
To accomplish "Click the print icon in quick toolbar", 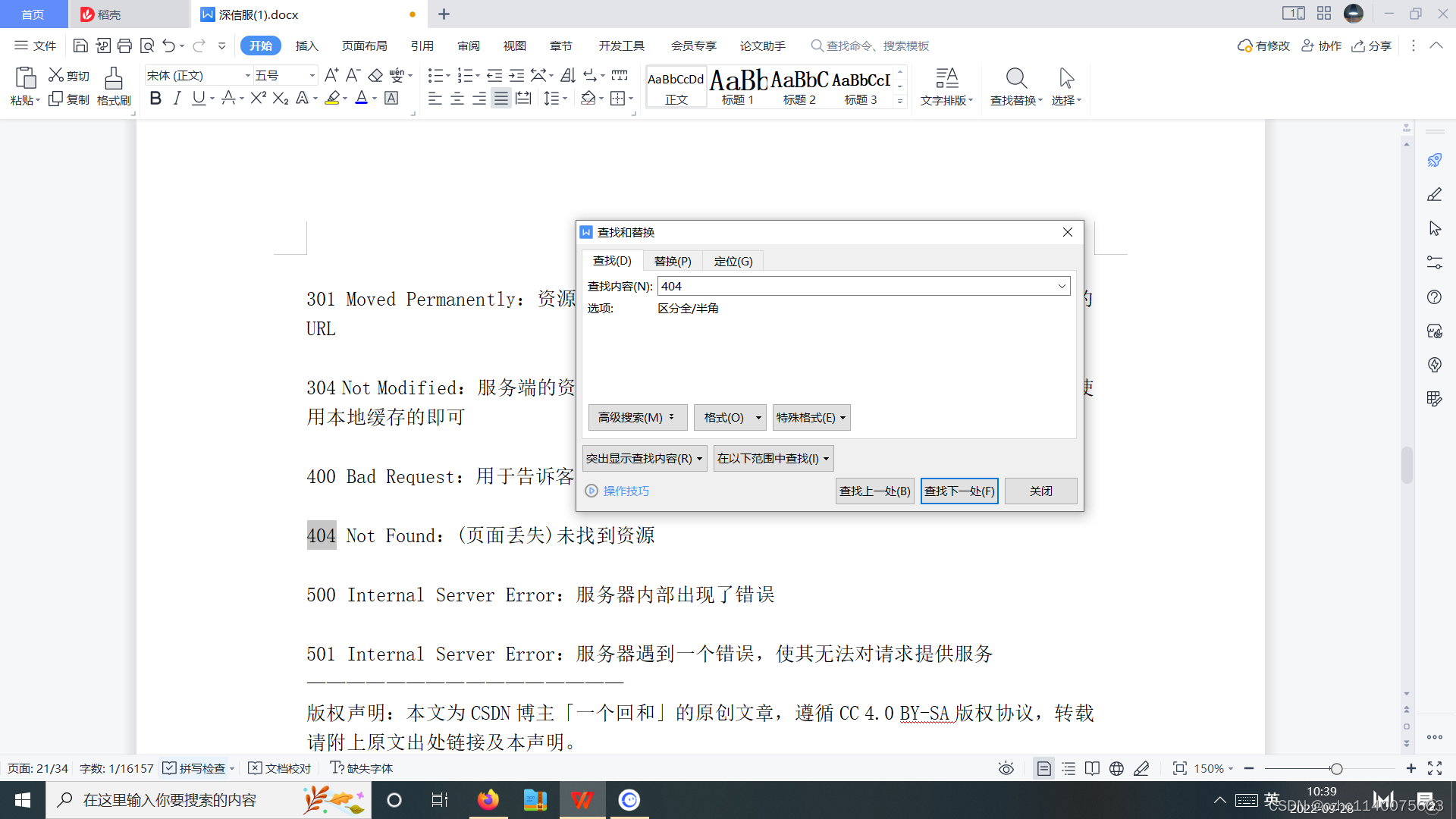I will click(x=124, y=46).
